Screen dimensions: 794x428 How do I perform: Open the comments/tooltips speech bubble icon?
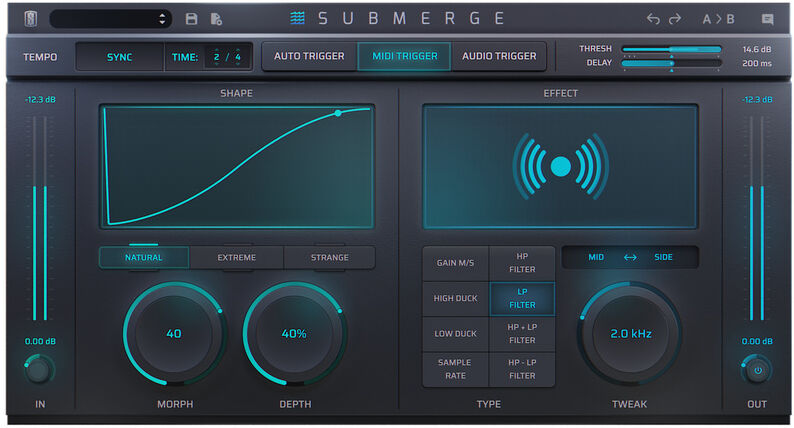tap(767, 19)
